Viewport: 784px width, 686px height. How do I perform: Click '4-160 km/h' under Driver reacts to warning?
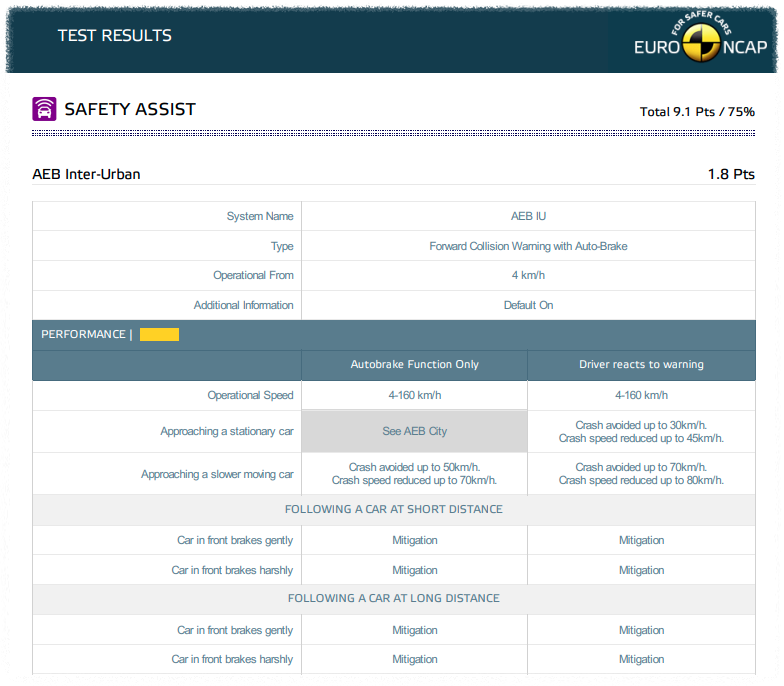pyautogui.click(x=641, y=395)
